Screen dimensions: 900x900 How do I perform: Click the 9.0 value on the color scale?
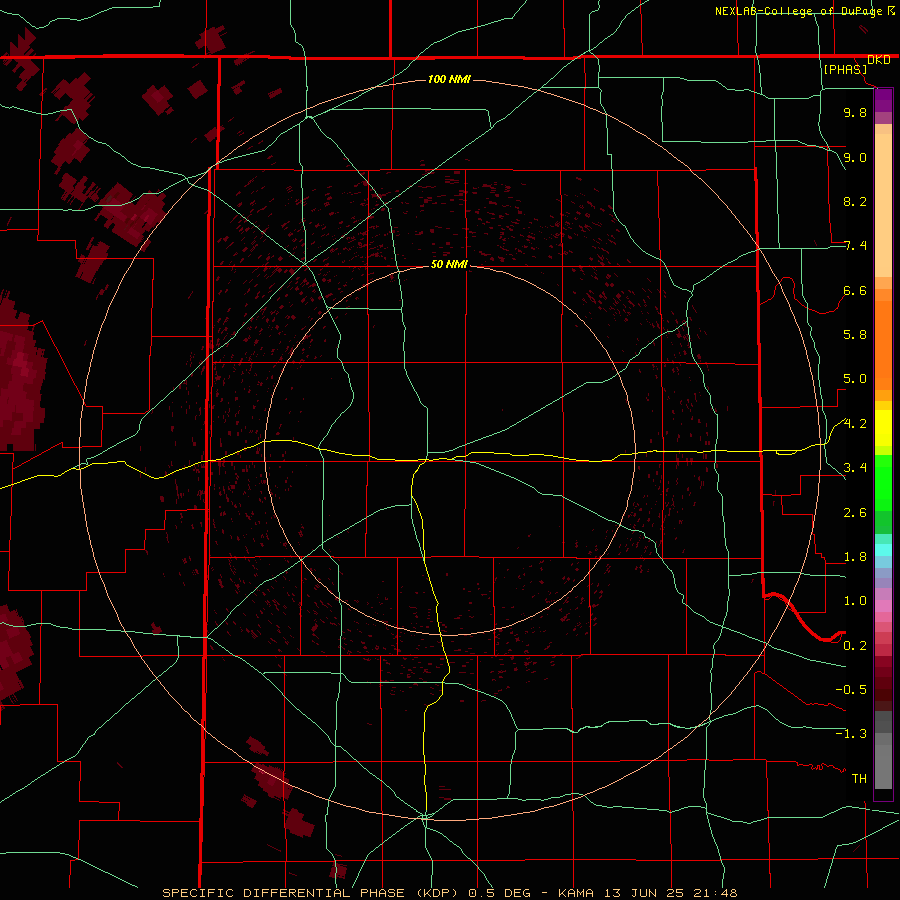(855, 157)
